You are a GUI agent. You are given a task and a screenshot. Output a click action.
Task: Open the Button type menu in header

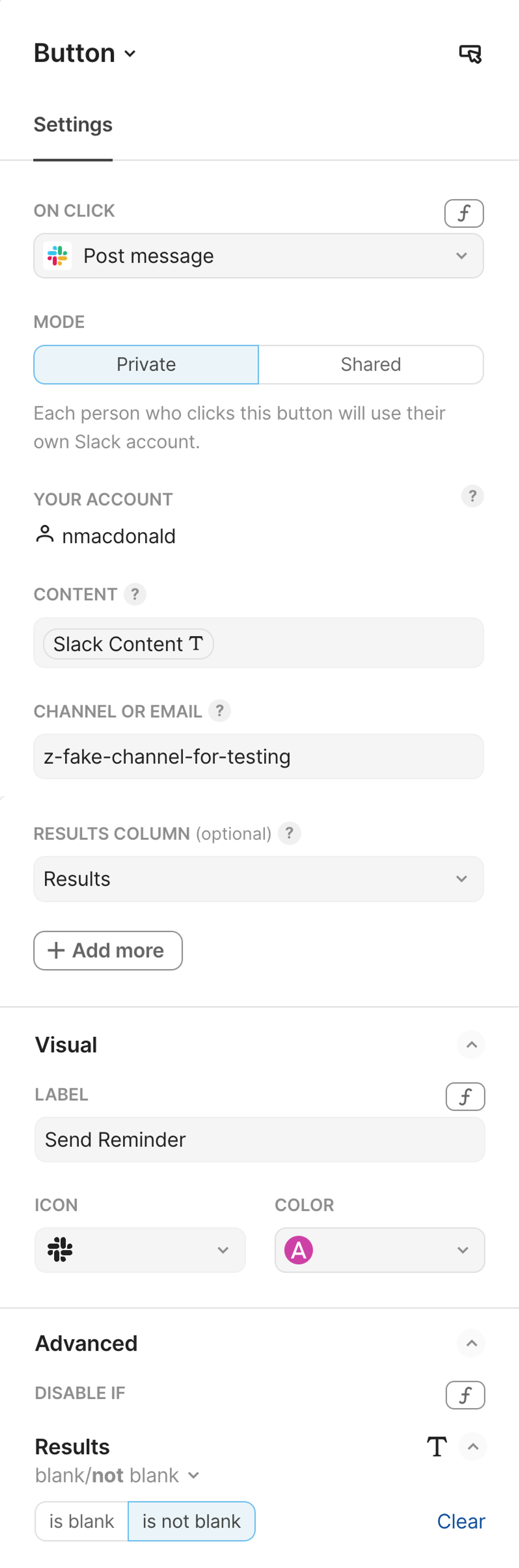[x=85, y=53]
